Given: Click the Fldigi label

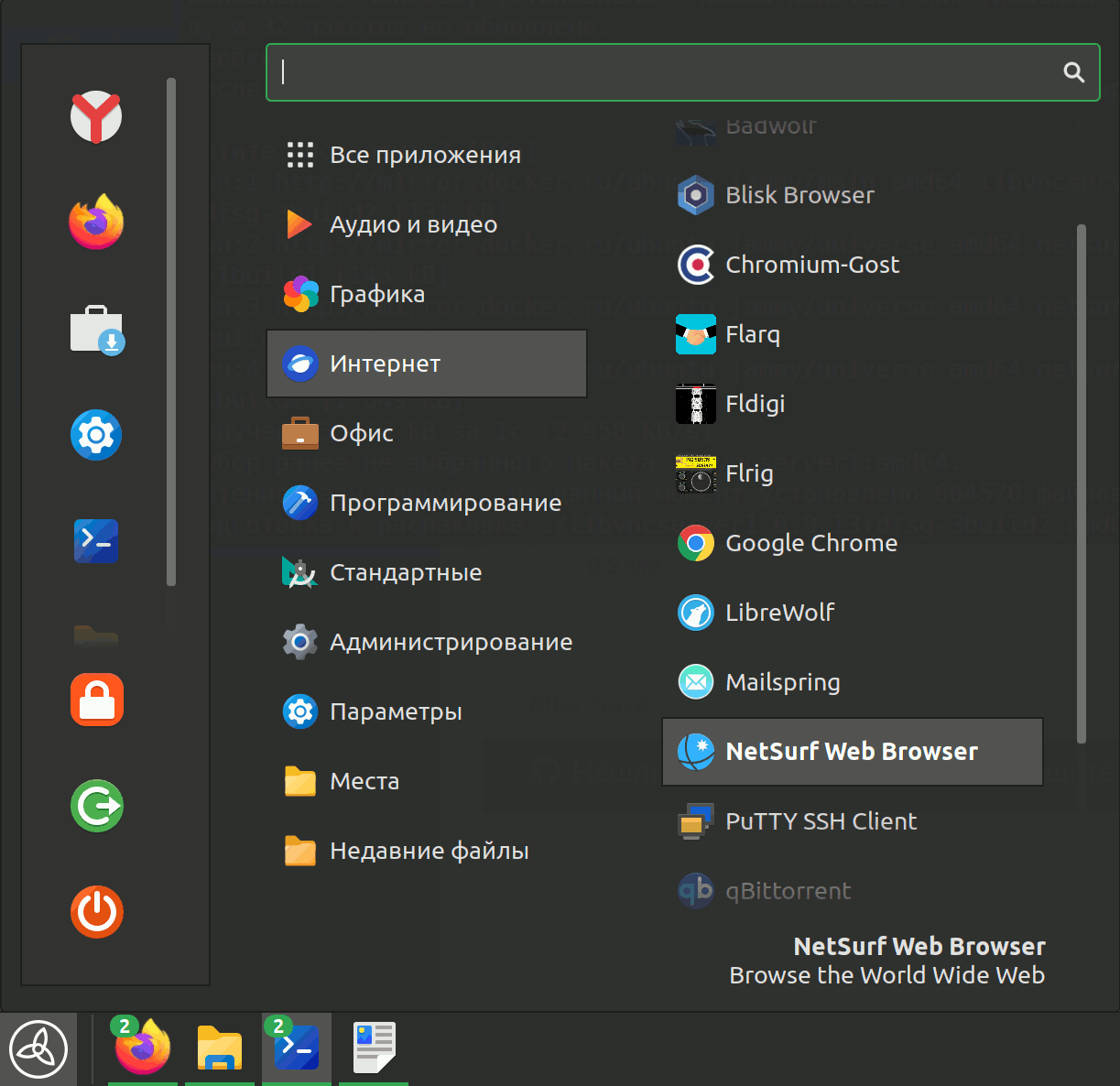Looking at the screenshot, I should click(756, 404).
